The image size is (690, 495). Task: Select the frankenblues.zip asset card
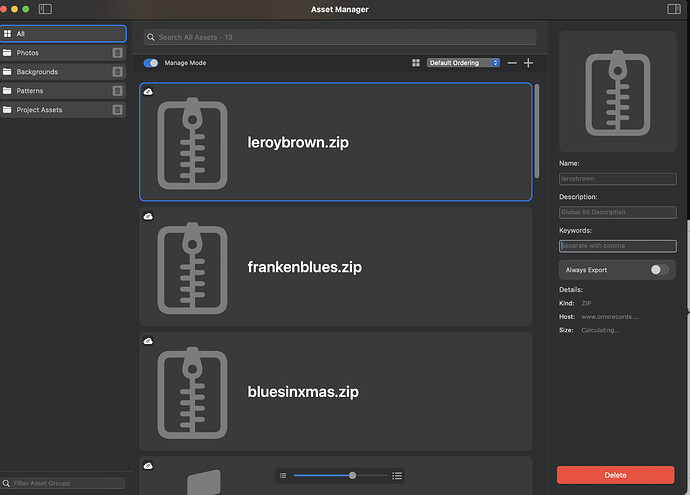tap(336, 267)
